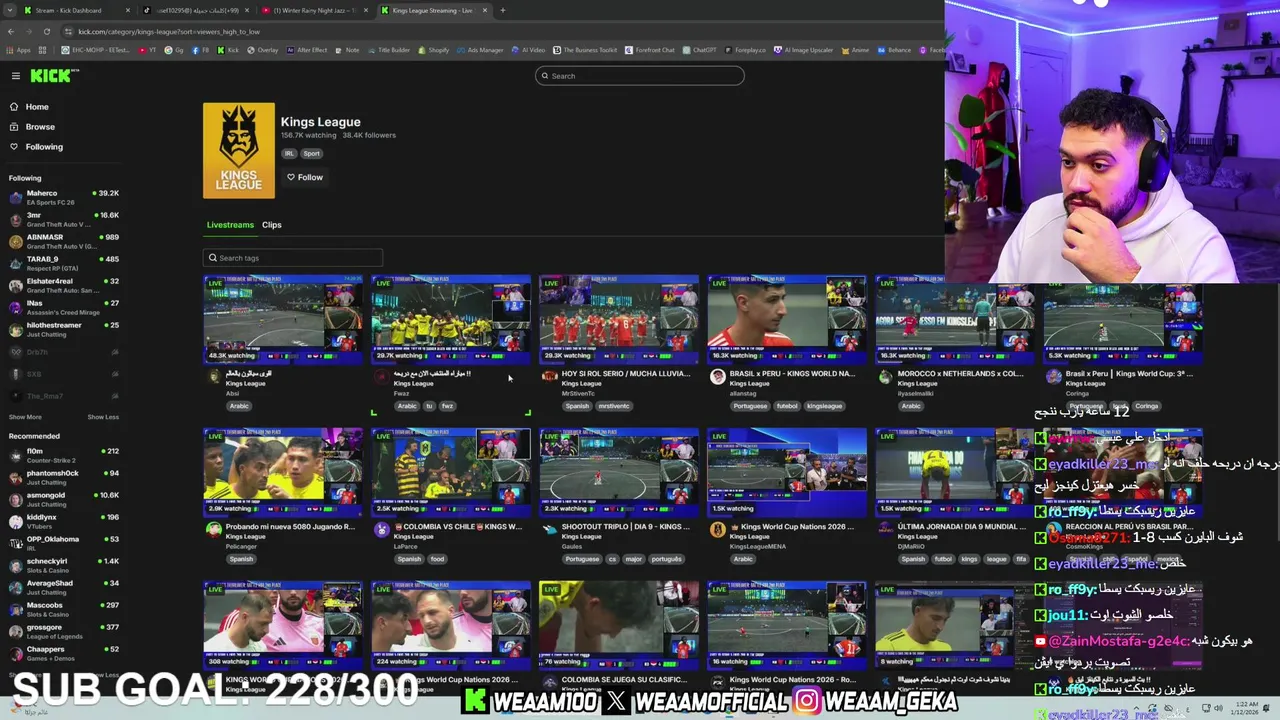
Task: Open HOY SI ROL SERIO stream thumbnail
Action: [x=619, y=319]
